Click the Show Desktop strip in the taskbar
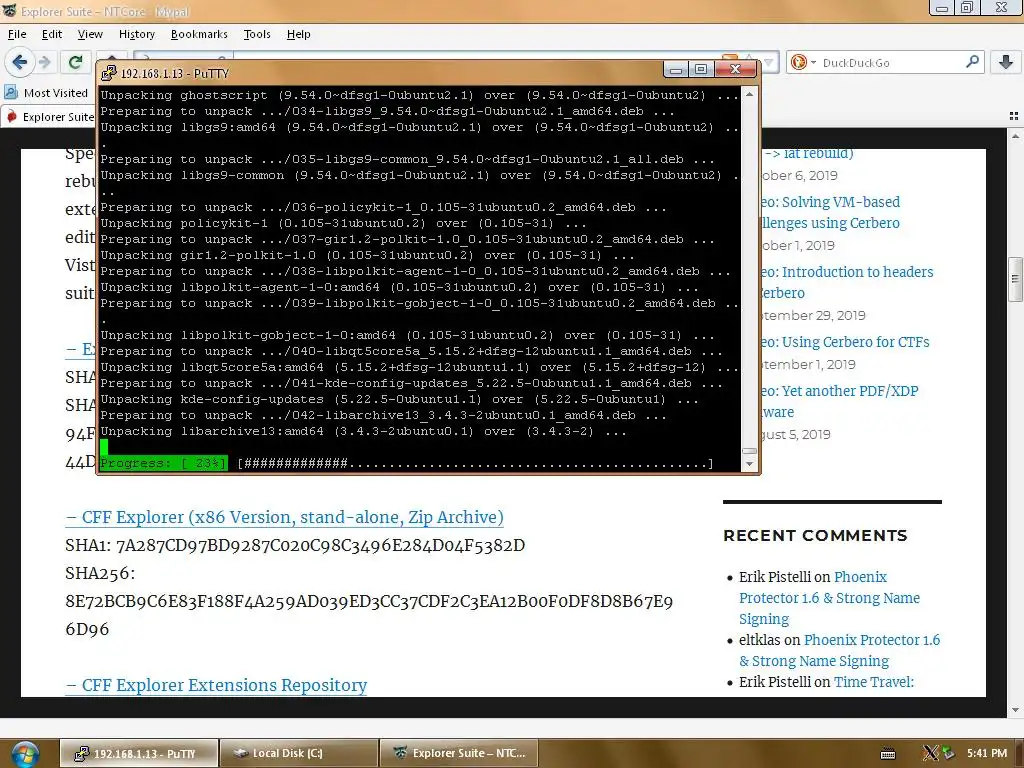The width and height of the screenshot is (1024, 768). (x=1018, y=753)
